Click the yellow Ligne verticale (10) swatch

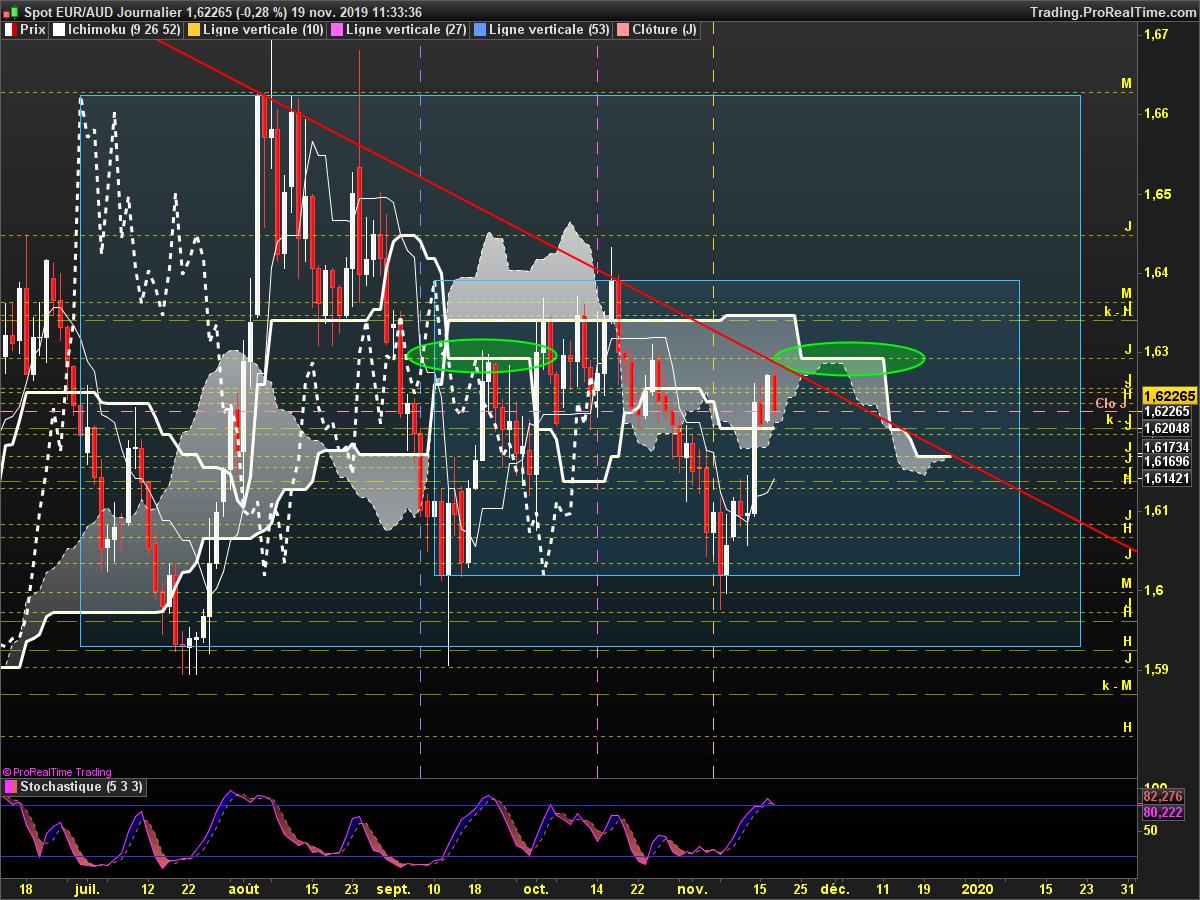pos(193,30)
